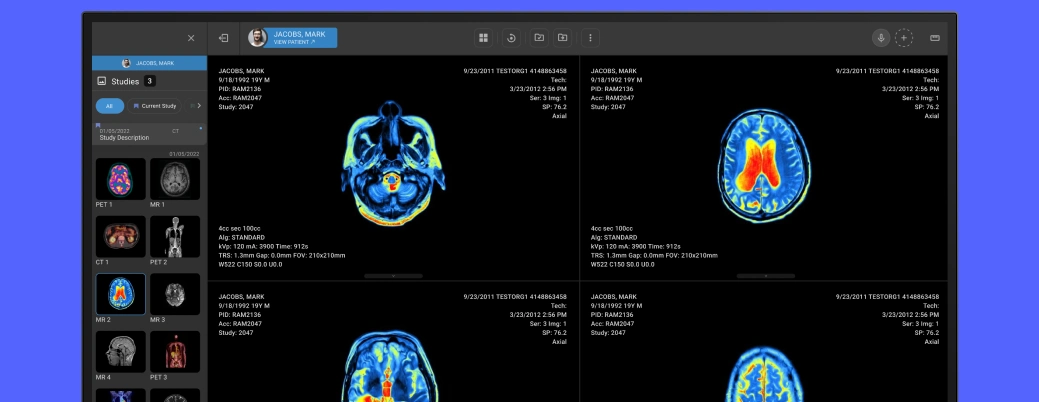Click the Studies count badge 3

[x=150, y=81]
